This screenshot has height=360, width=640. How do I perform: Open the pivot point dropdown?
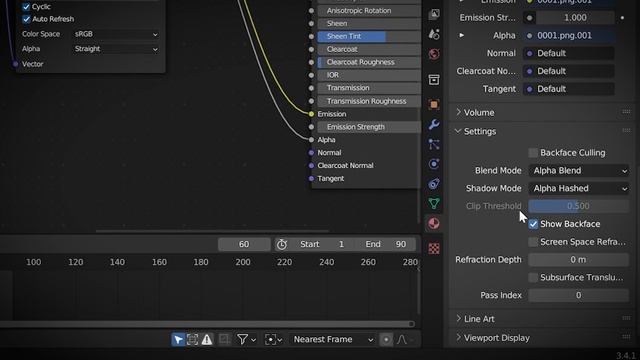click(273, 339)
